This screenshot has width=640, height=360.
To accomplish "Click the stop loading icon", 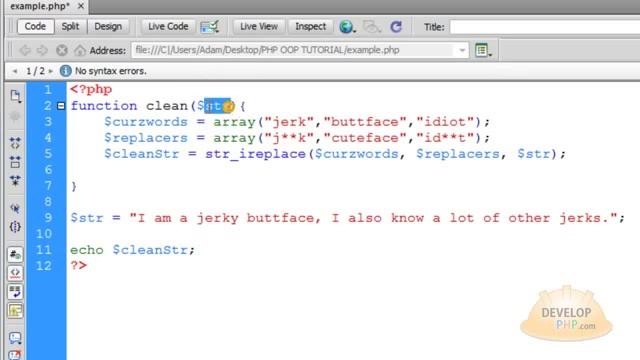I will pyautogui.click(x=62, y=51).
